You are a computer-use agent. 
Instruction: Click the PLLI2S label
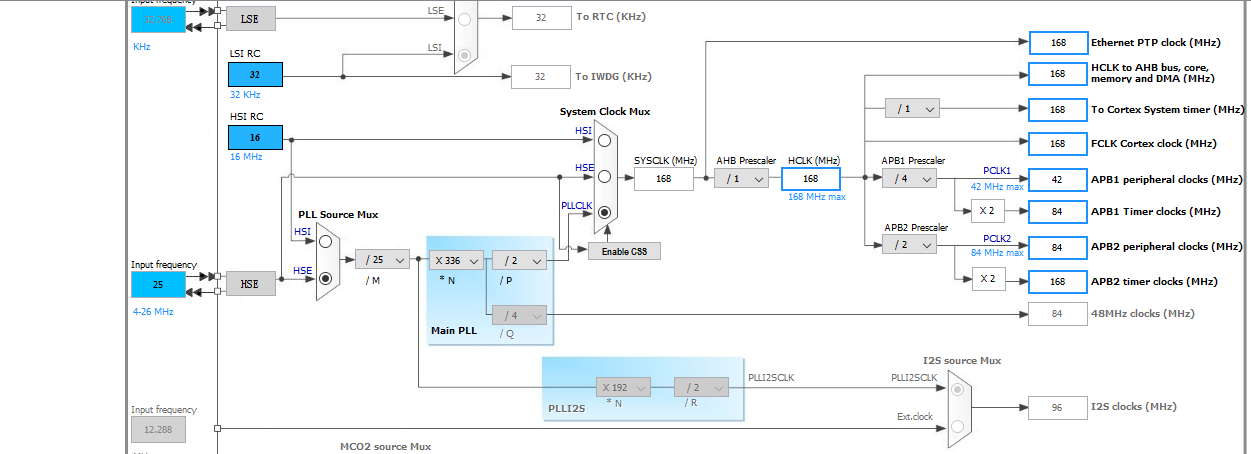[566, 408]
